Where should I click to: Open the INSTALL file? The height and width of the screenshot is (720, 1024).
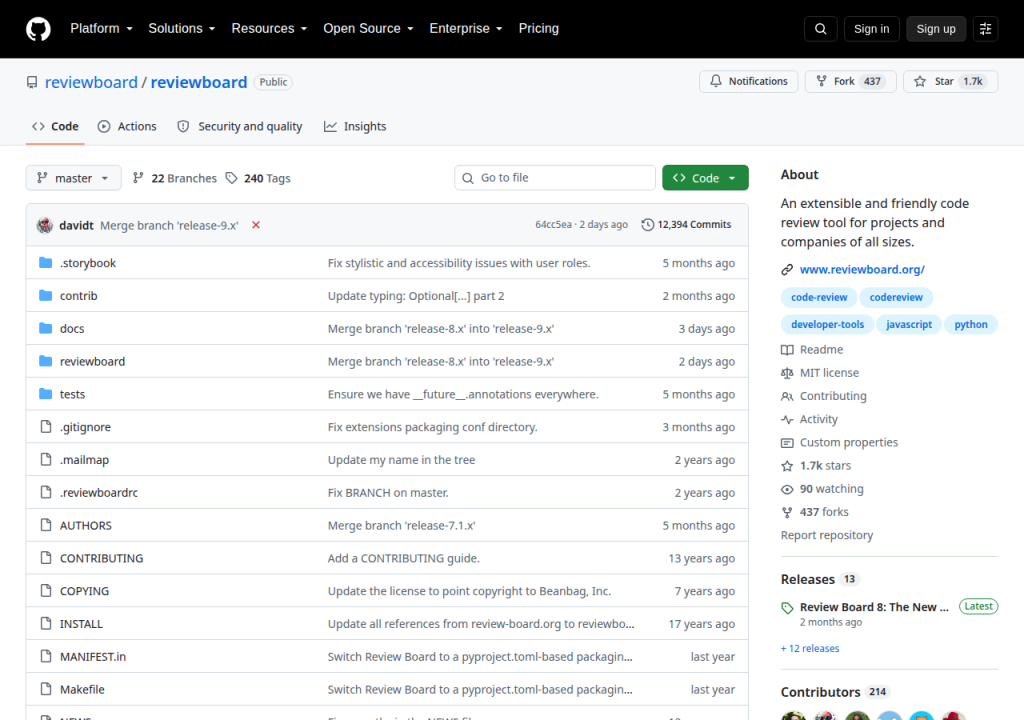click(x=81, y=624)
